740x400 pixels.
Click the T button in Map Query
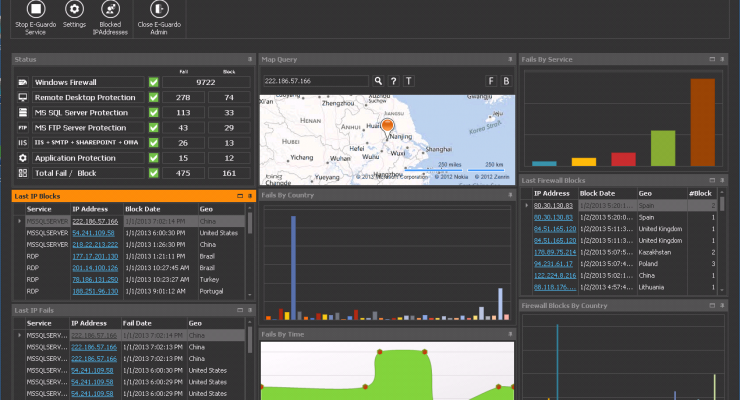coord(409,81)
